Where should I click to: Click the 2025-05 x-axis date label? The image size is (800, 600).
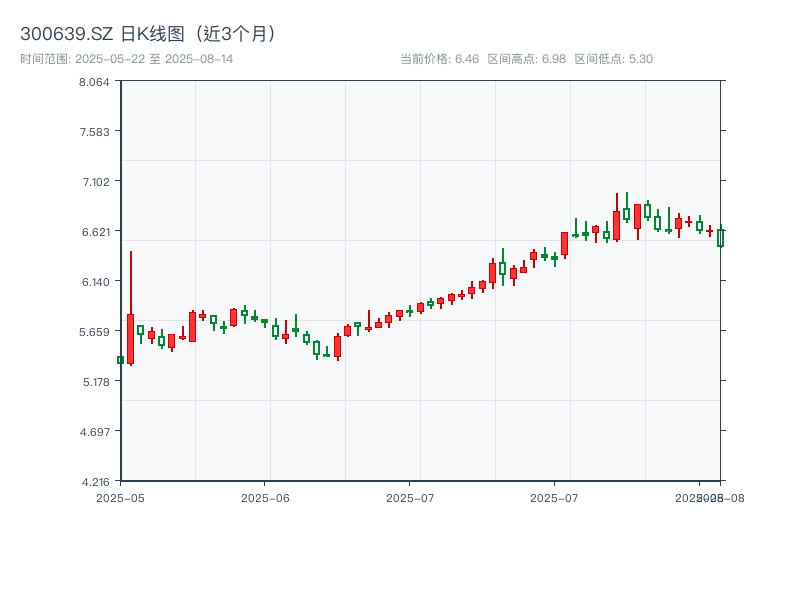pyautogui.click(x=120, y=497)
